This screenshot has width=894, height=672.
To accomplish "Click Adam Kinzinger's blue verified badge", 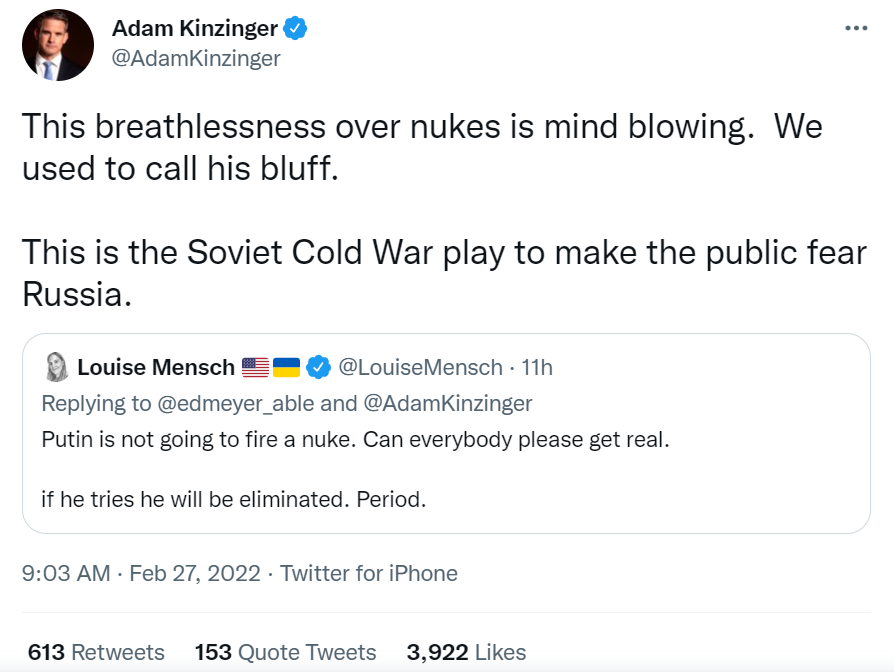I will click(x=295, y=28).
